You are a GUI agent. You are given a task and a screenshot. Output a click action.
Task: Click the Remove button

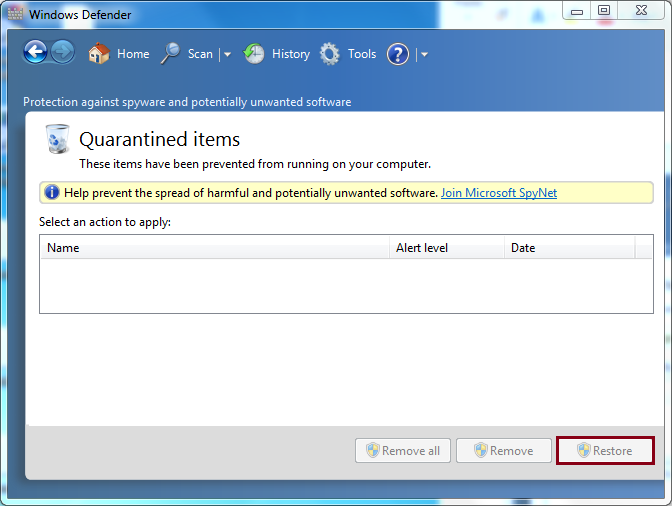pos(504,451)
